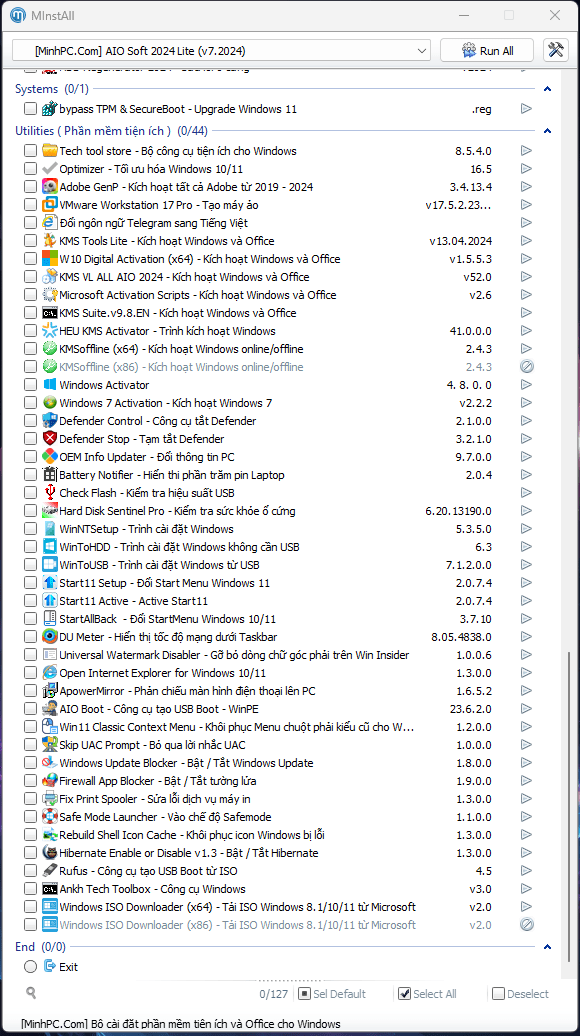Click the KMS Tools Lite icon
The width and height of the screenshot is (580, 1036).
[x=50, y=241]
